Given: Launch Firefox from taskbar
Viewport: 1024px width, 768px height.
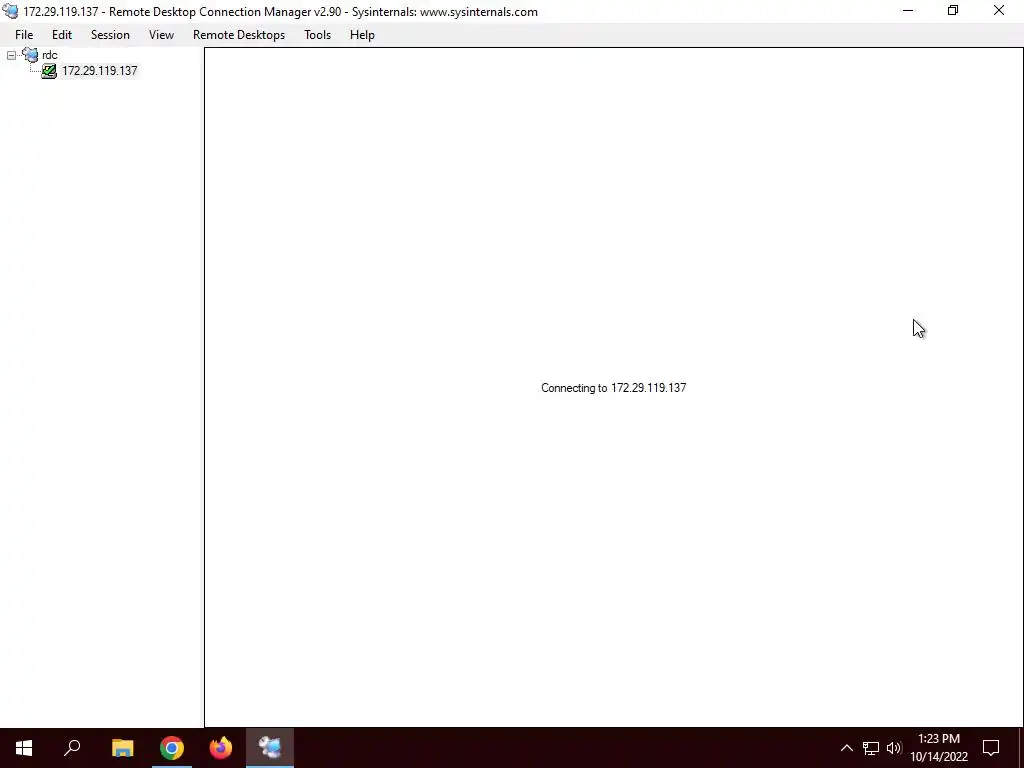Looking at the screenshot, I should click(x=221, y=748).
